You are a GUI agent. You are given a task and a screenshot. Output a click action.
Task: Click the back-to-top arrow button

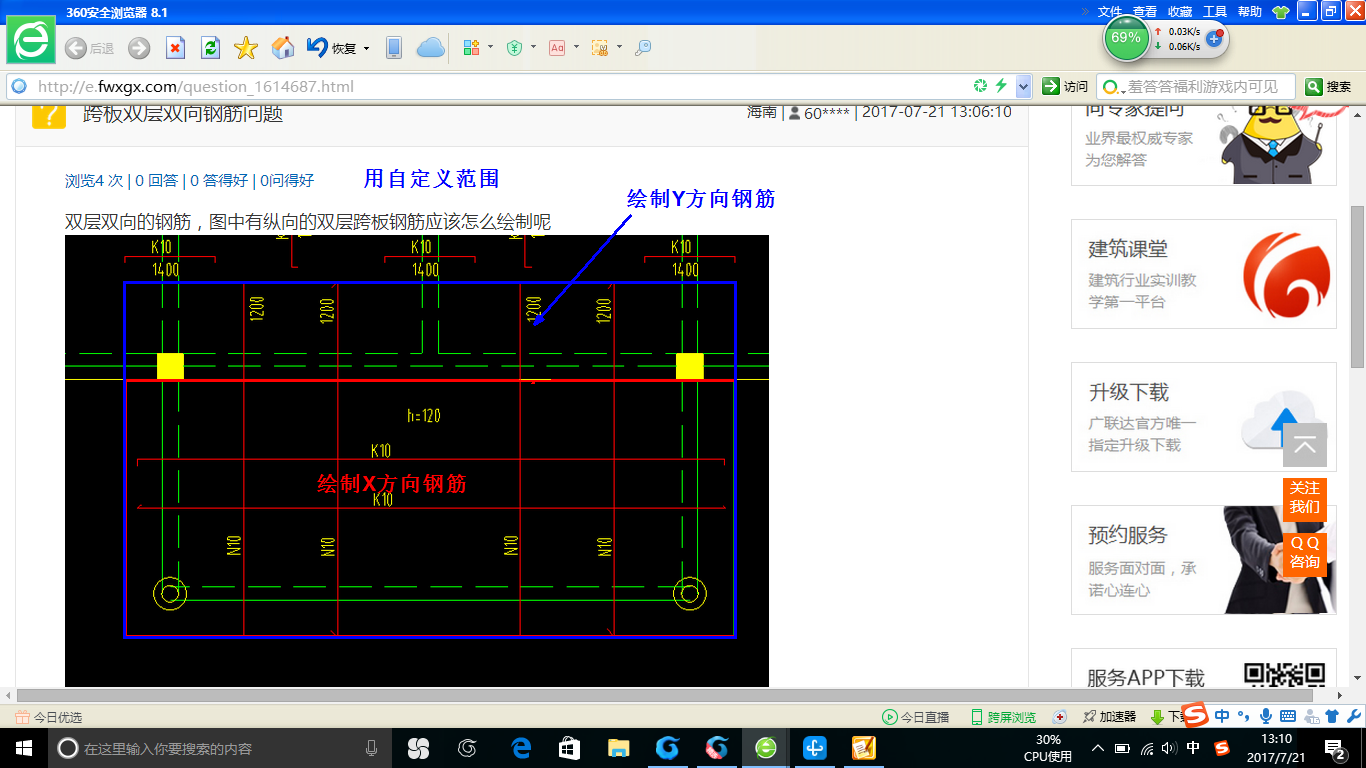click(x=1305, y=446)
